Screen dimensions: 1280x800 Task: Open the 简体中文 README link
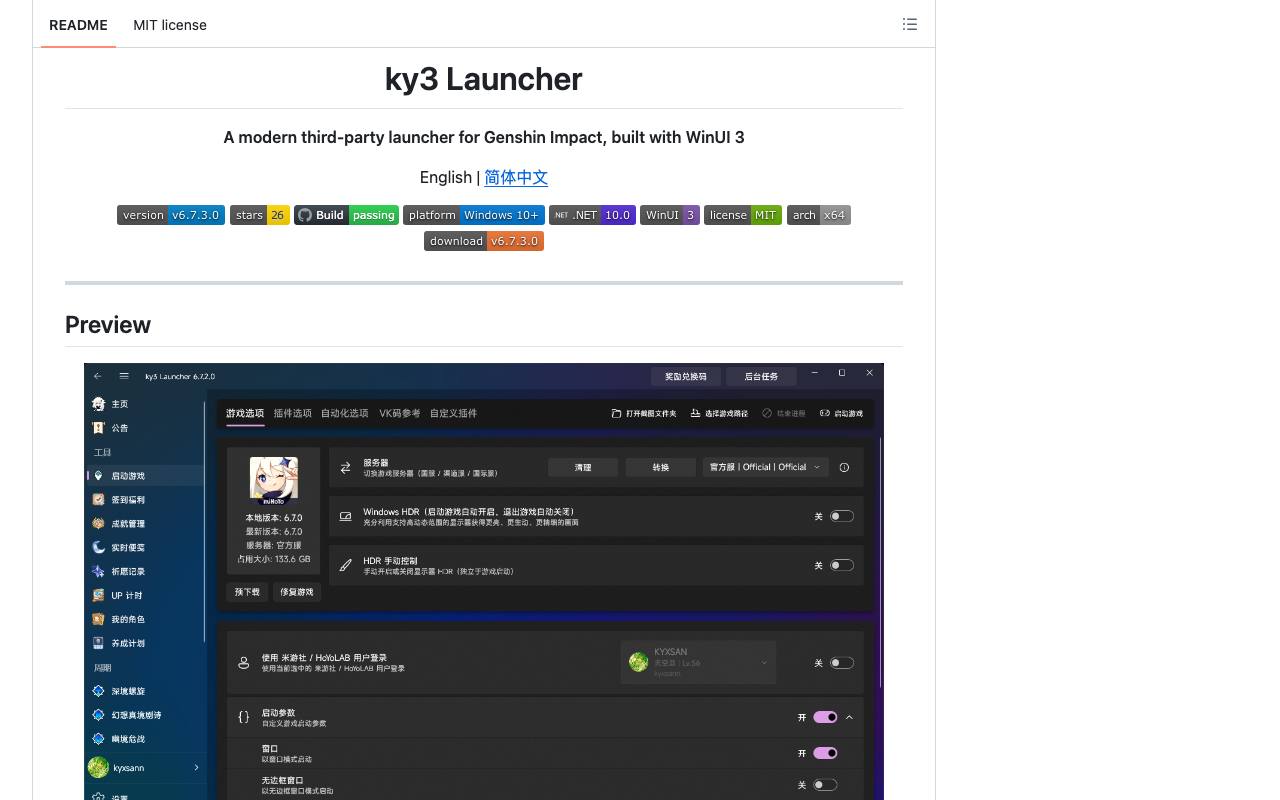point(516,177)
